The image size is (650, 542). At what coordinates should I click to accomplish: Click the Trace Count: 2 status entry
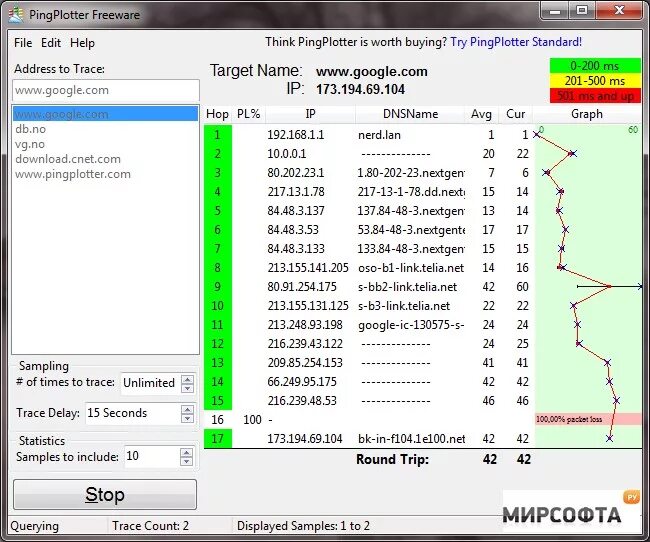point(150,526)
